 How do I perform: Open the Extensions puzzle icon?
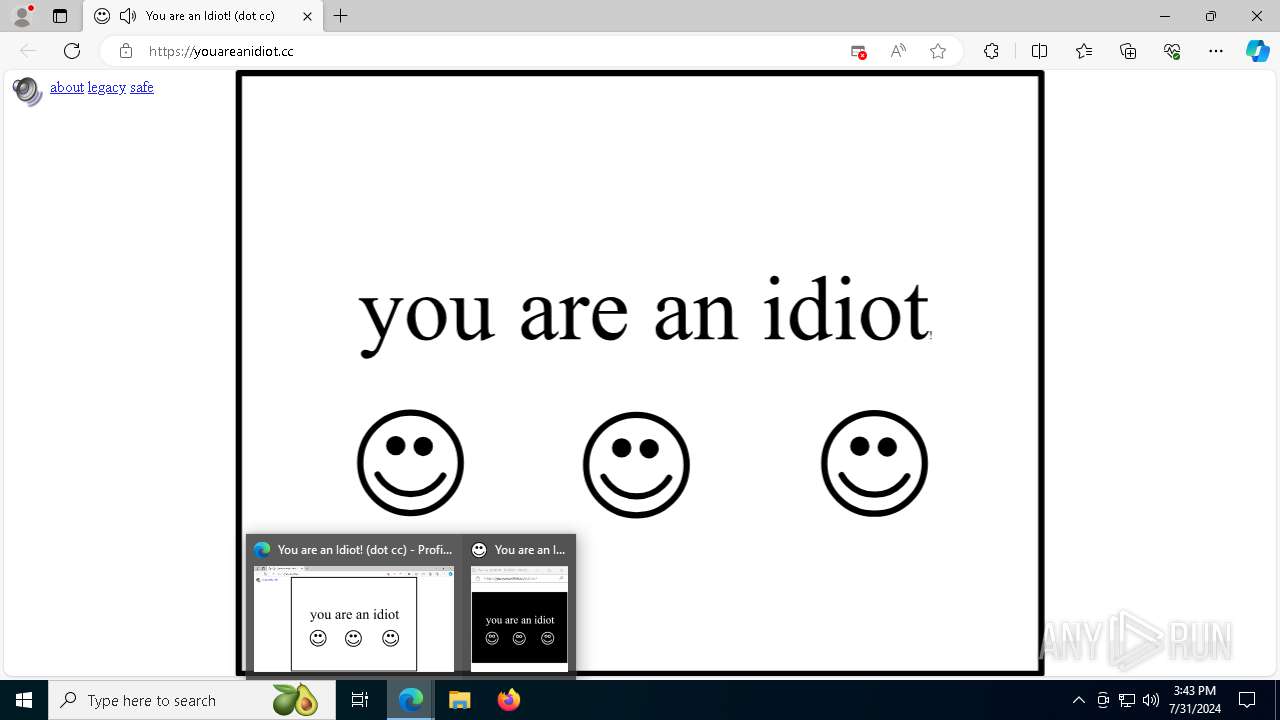[x=991, y=51]
